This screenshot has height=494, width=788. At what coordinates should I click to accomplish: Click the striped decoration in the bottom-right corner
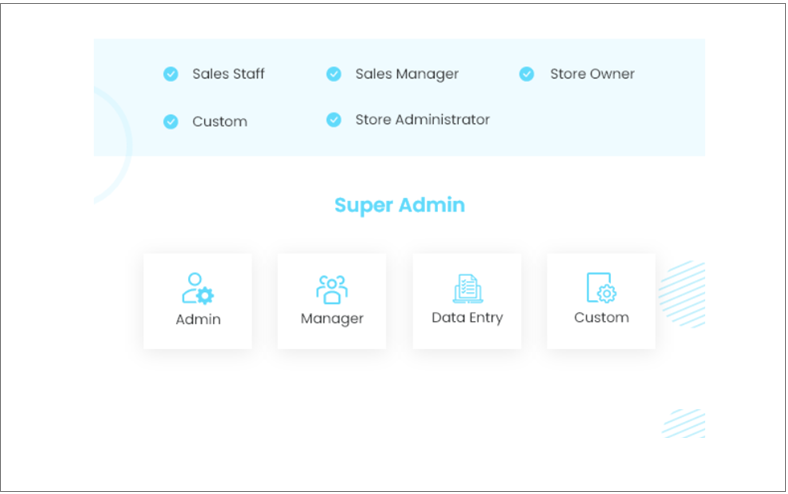pyautogui.click(x=685, y=423)
